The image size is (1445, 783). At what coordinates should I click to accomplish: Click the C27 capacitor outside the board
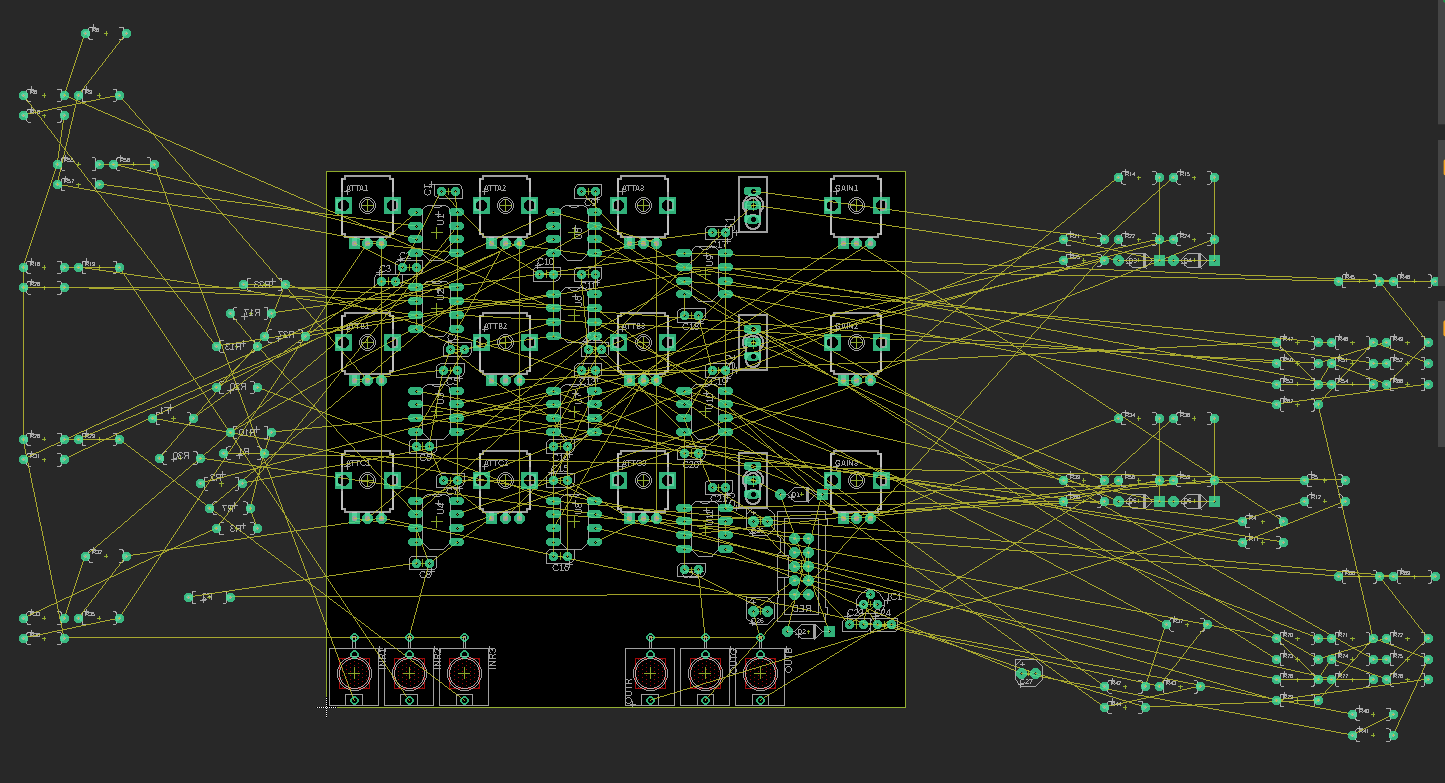point(1028,673)
